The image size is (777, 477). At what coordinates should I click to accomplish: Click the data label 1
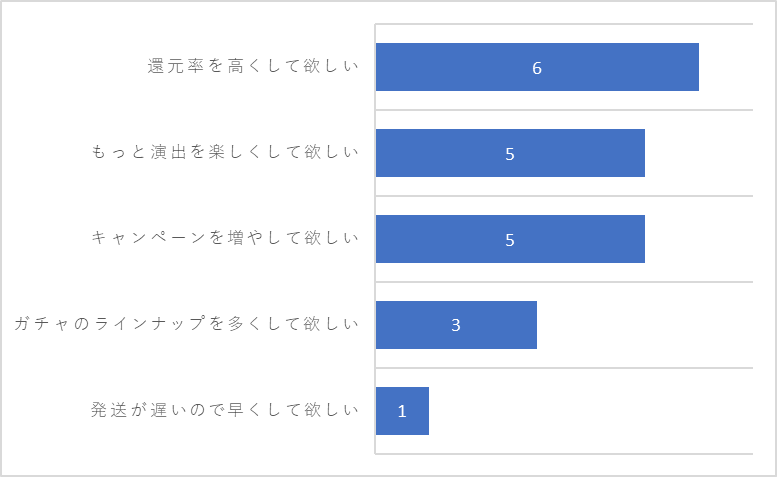[402, 411]
